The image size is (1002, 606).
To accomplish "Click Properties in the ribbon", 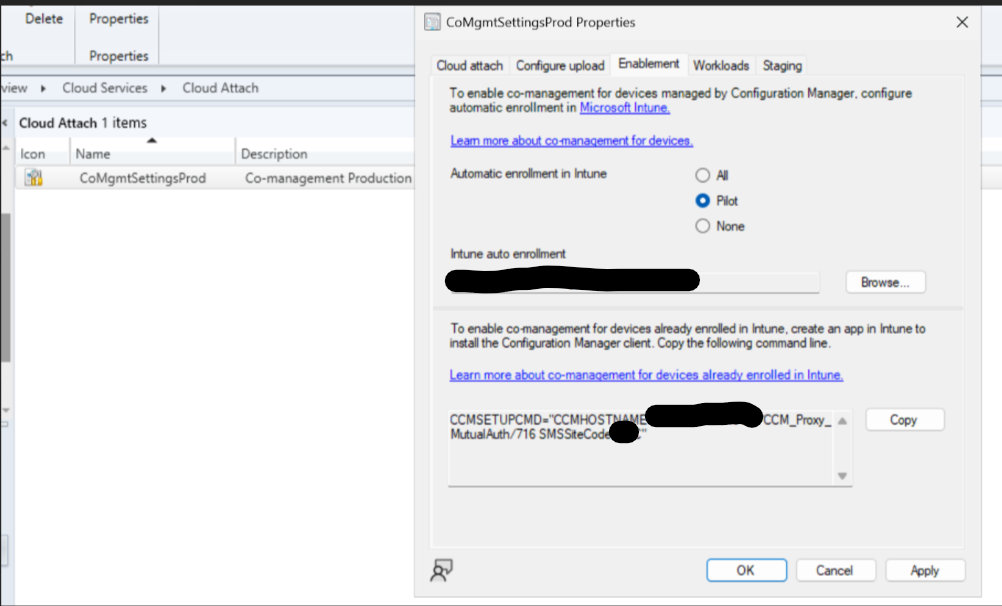I will coord(116,17).
